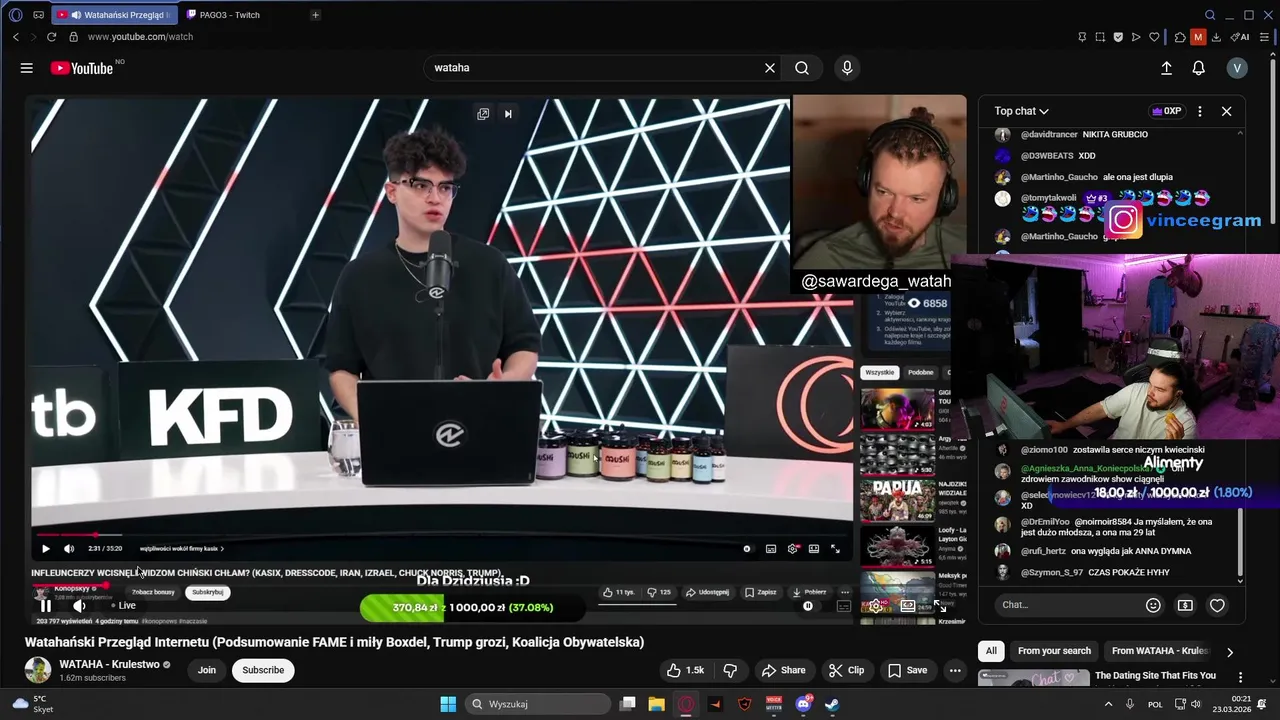Subscribe to the WATAHA - Krulestwo channel

tap(263, 670)
